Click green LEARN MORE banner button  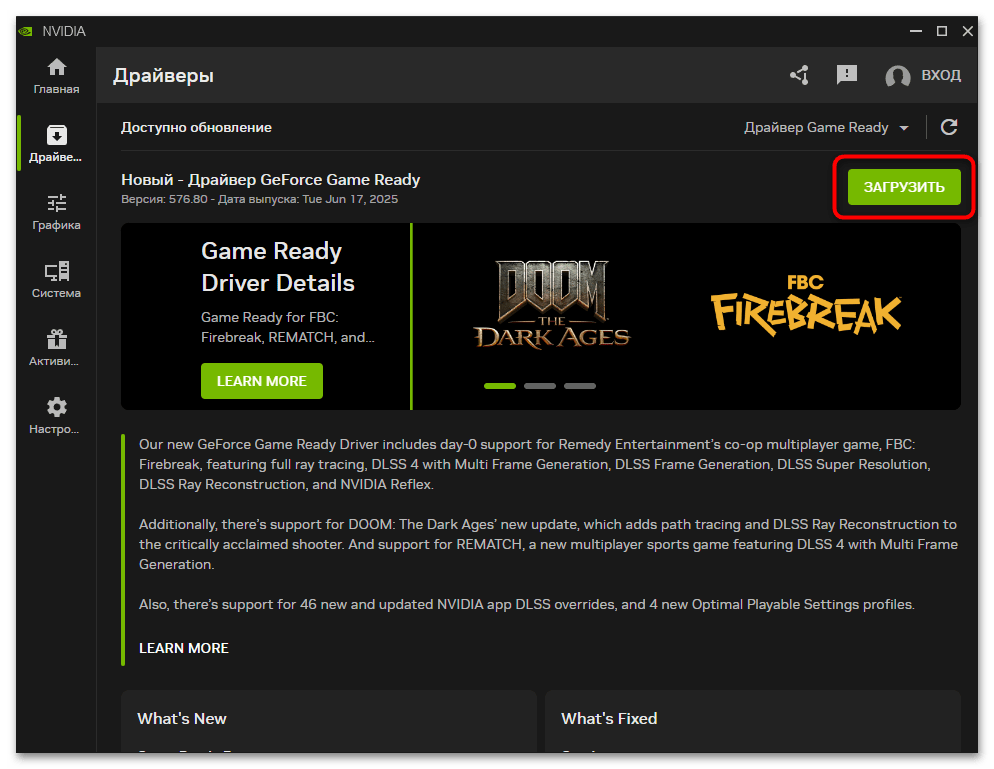coord(262,381)
